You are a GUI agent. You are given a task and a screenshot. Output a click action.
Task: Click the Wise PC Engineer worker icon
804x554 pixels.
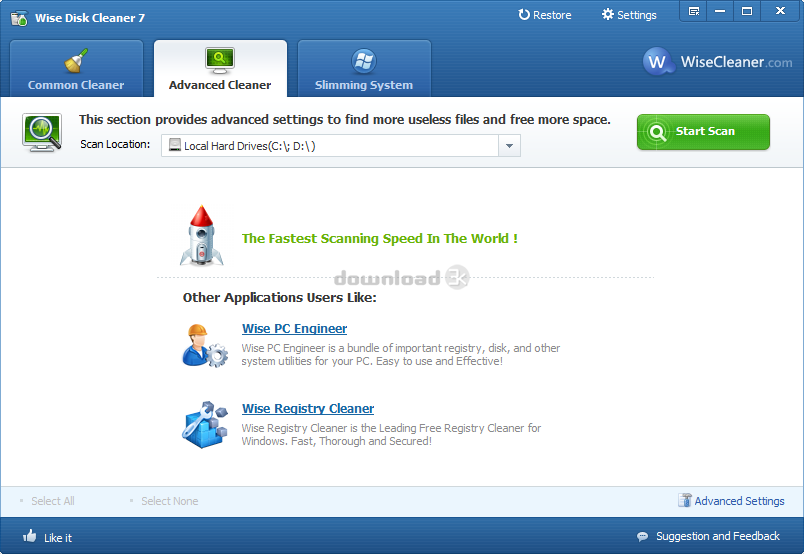[x=205, y=346]
